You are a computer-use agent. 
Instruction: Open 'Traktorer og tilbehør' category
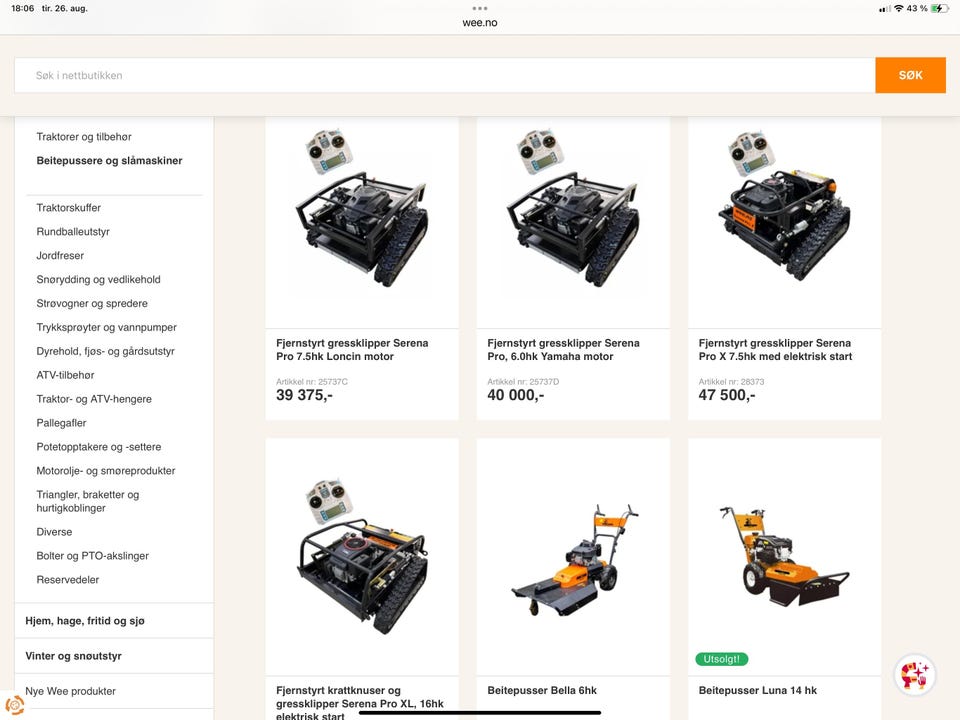(84, 137)
